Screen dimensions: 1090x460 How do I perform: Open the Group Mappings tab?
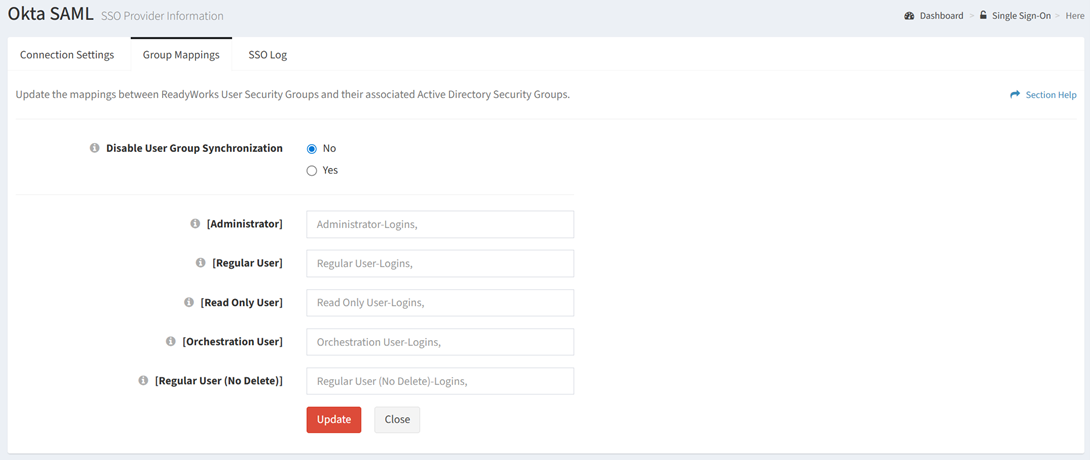181,55
